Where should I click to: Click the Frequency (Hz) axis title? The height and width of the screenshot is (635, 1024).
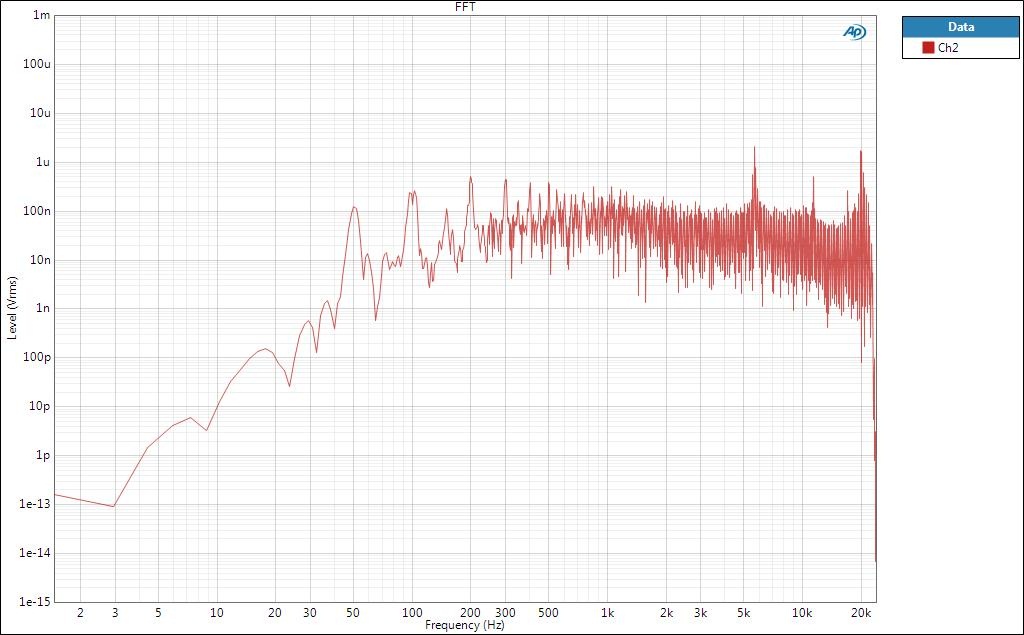coord(464,625)
